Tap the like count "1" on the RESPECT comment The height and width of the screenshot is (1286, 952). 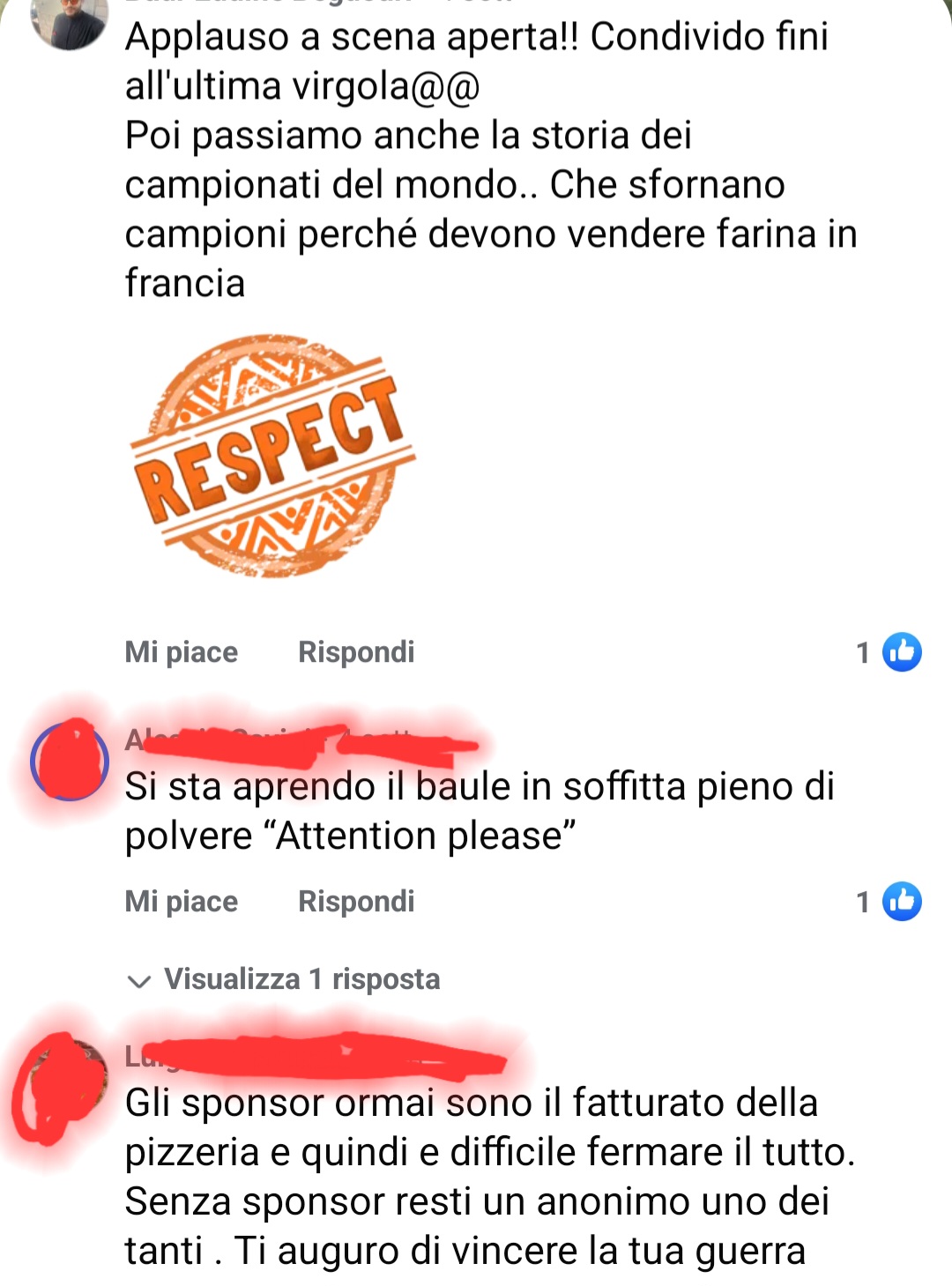[863, 653]
